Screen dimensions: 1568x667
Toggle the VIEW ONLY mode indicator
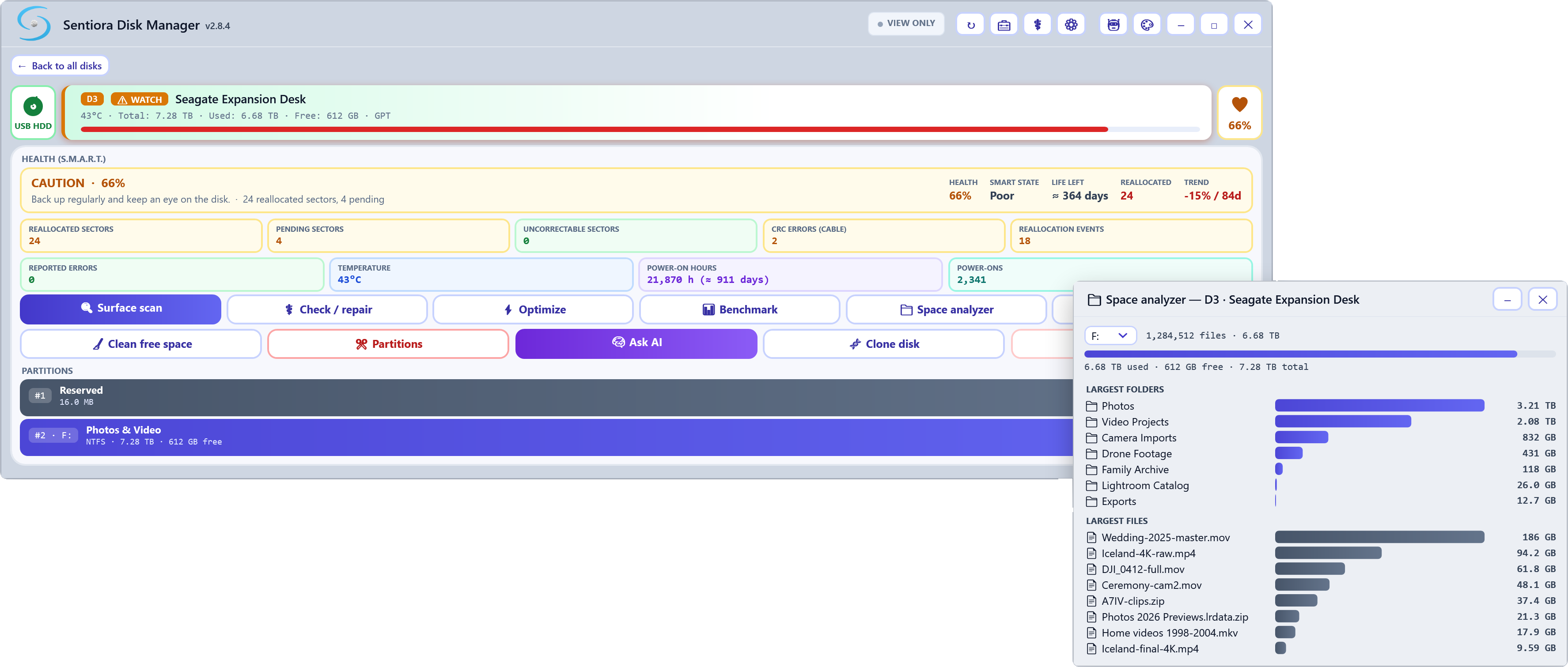(906, 23)
